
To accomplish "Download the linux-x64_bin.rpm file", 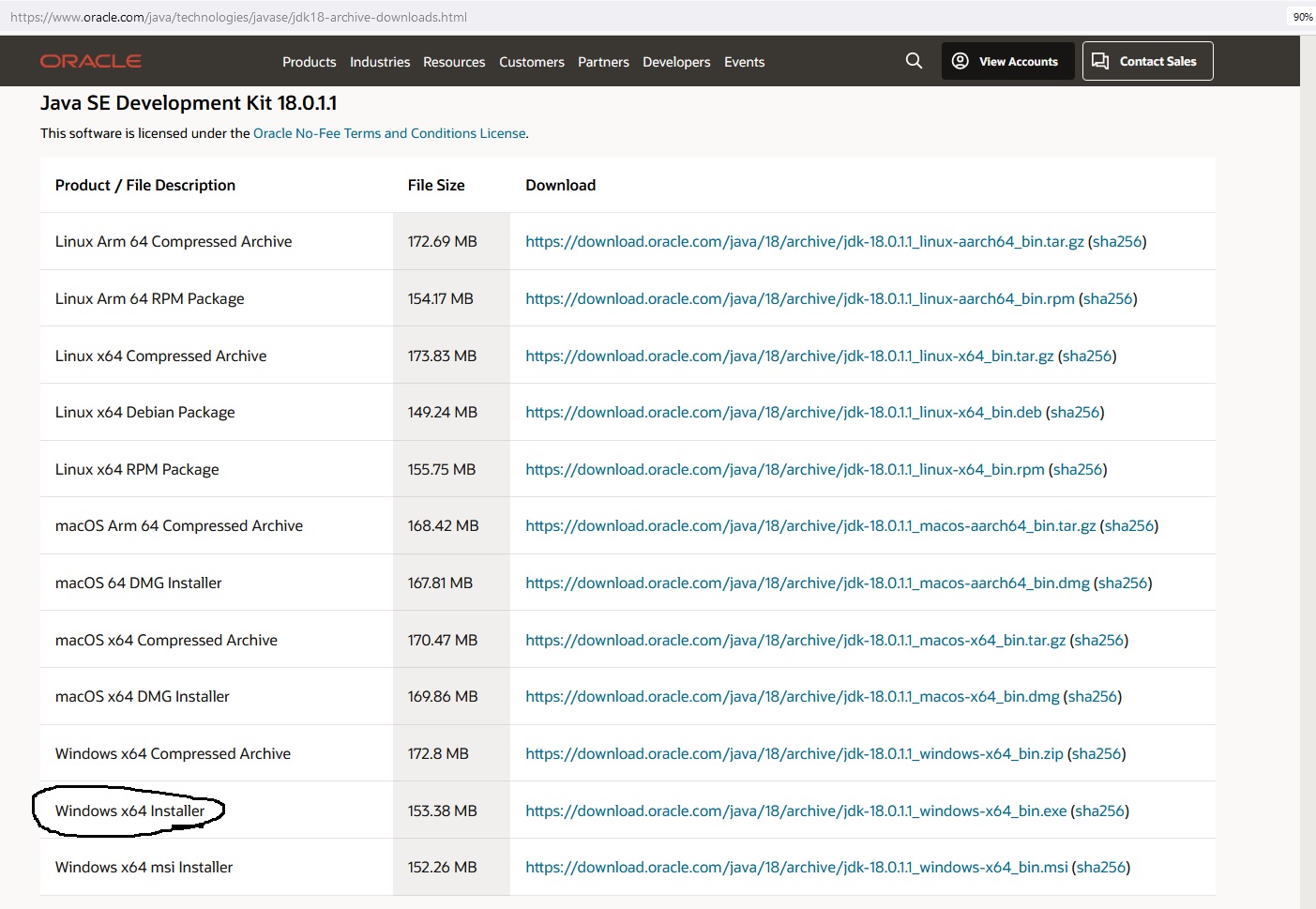I will point(785,470).
